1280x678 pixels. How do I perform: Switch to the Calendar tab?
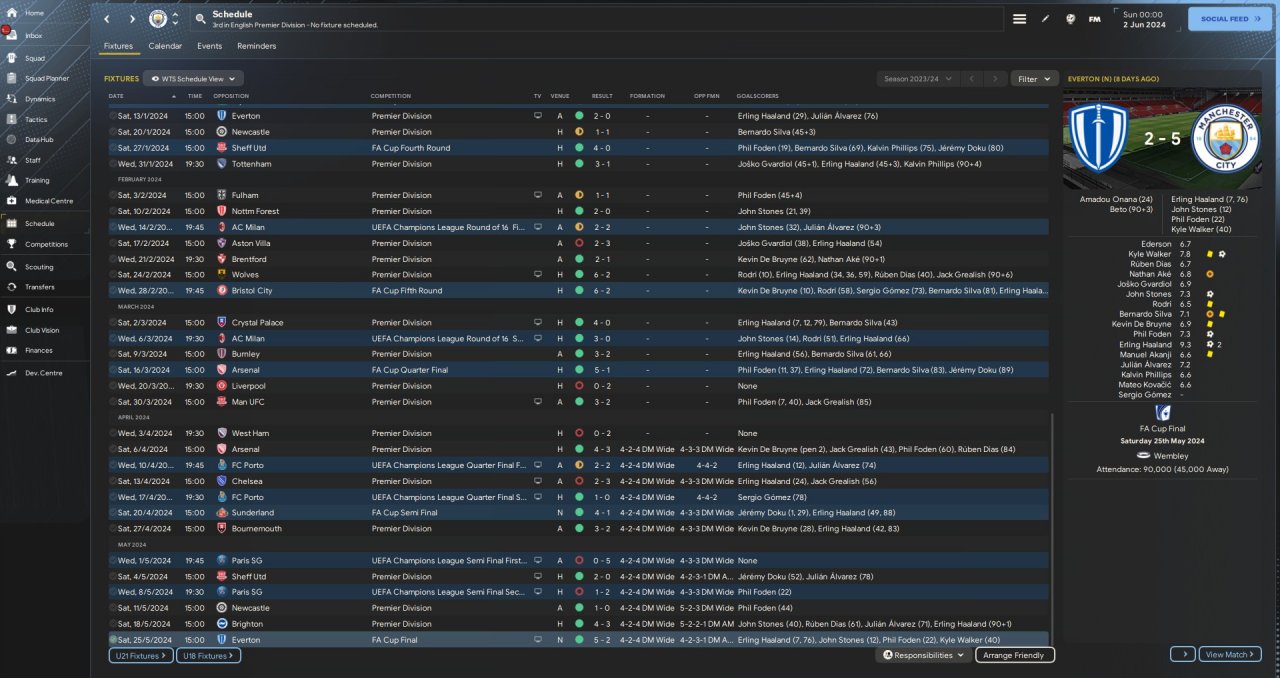tap(165, 46)
